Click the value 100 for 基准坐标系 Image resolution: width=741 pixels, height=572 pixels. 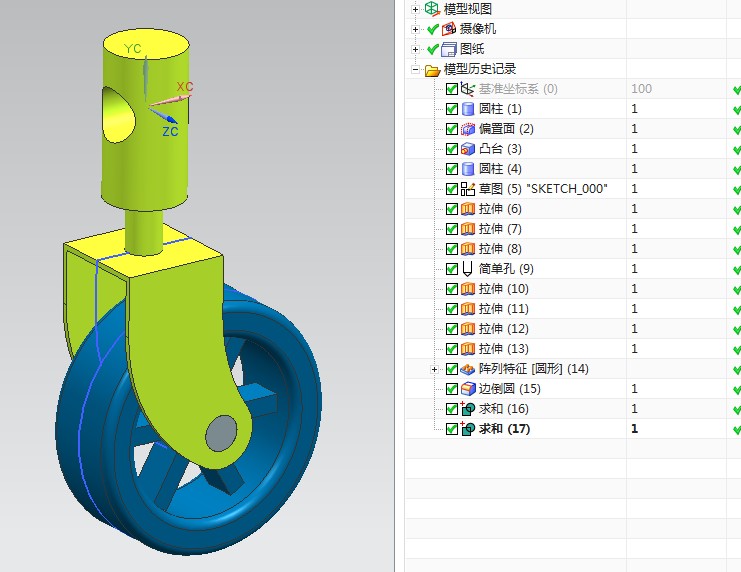[x=641, y=88]
